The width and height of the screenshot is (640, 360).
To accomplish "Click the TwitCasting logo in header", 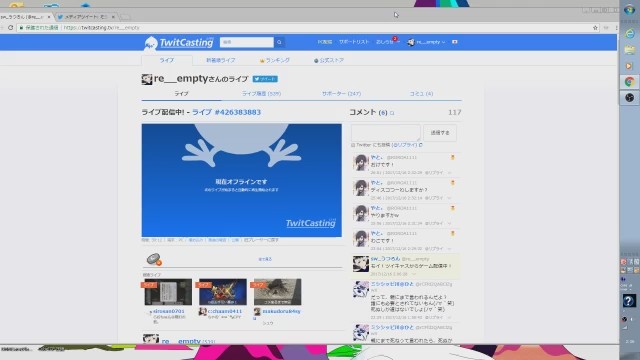I will click(x=178, y=42).
